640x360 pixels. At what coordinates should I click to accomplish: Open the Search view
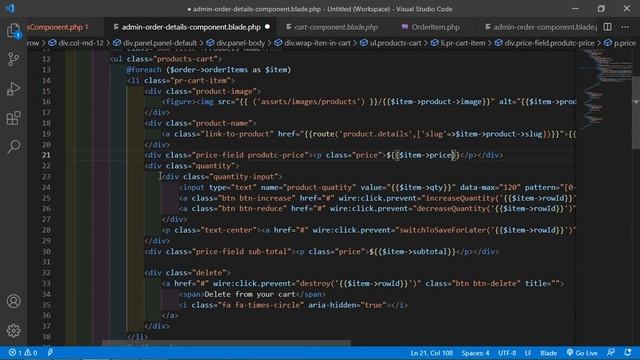(13, 146)
